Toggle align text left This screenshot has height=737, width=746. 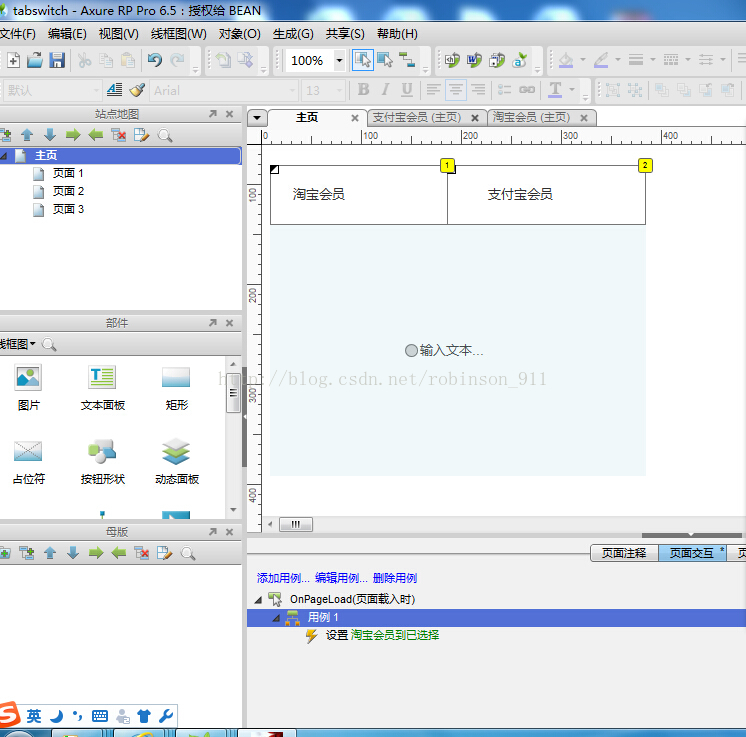tap(433, 89)
